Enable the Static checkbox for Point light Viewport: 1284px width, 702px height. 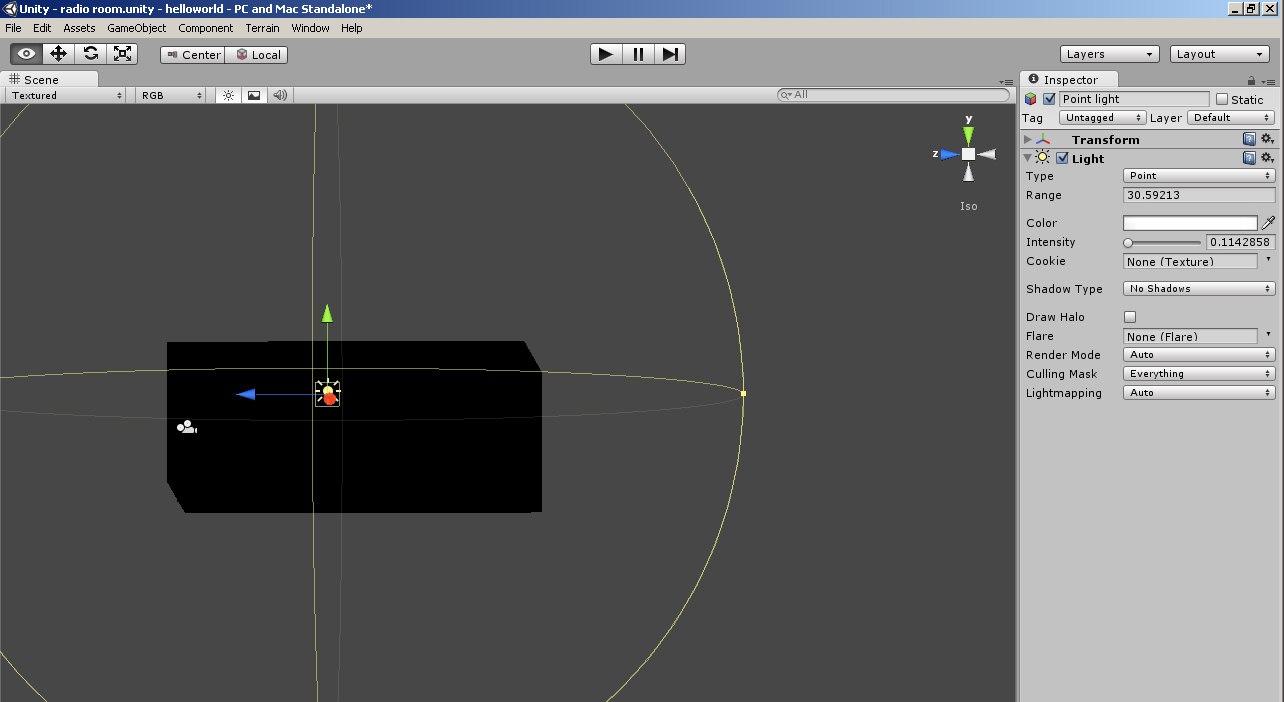click(x=1222, y=99)
